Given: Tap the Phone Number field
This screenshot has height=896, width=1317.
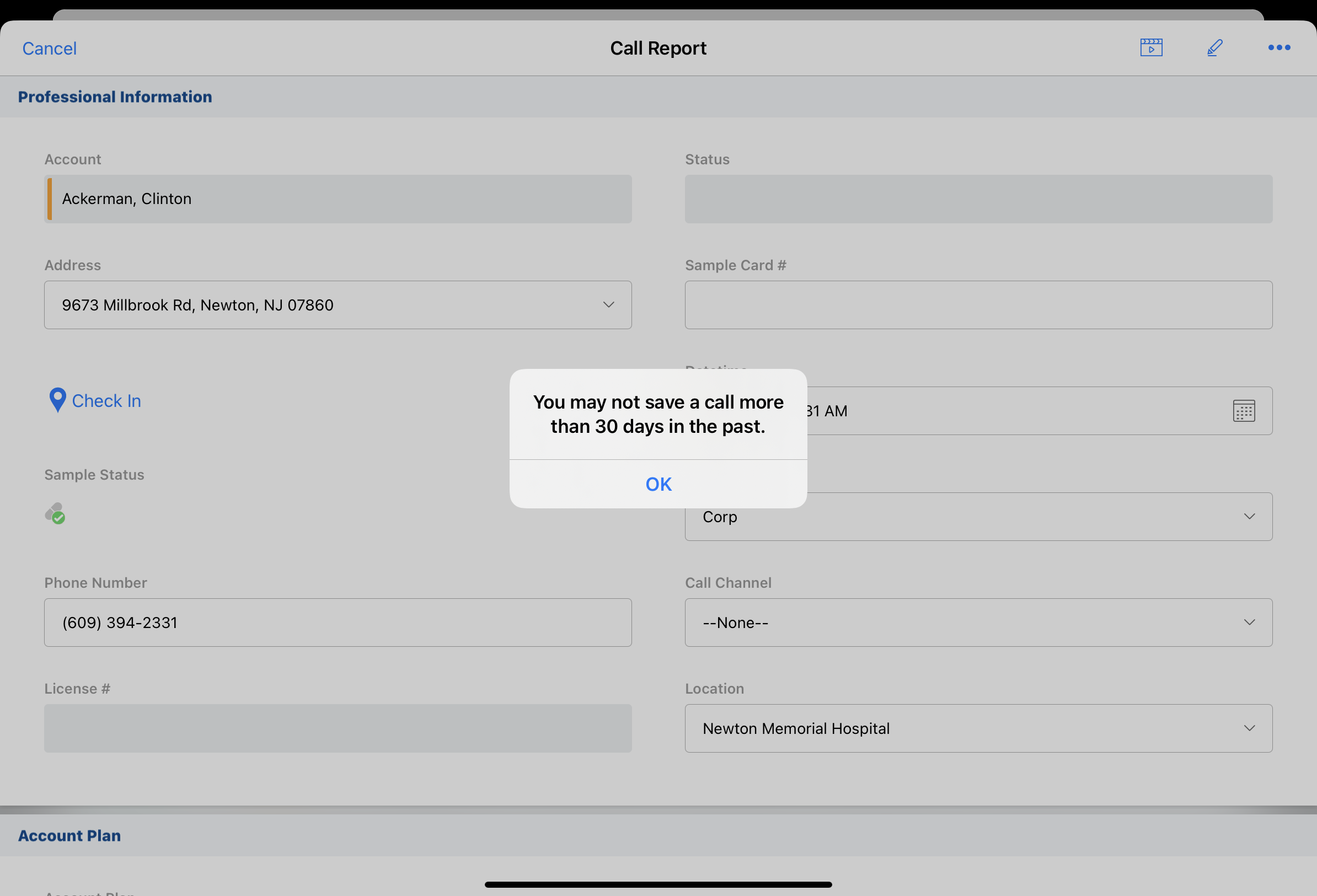Looking at the screenshot, I should 338,623.
